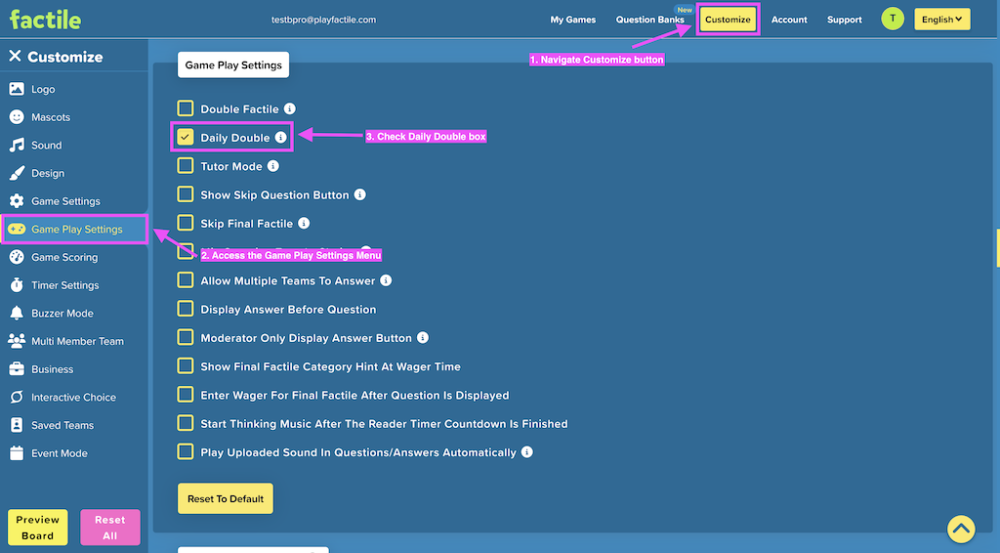Uncheck the Daily Double checkbox
Viewport: 1000px width, 553px height.
[x=185, y=137]
